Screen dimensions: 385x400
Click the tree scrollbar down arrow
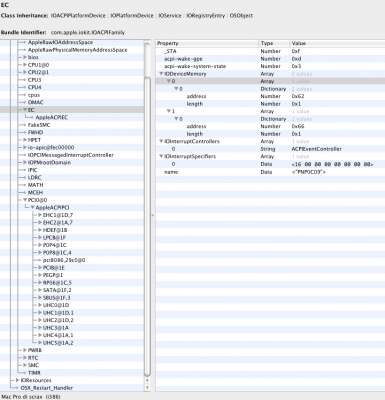(147, 388)
